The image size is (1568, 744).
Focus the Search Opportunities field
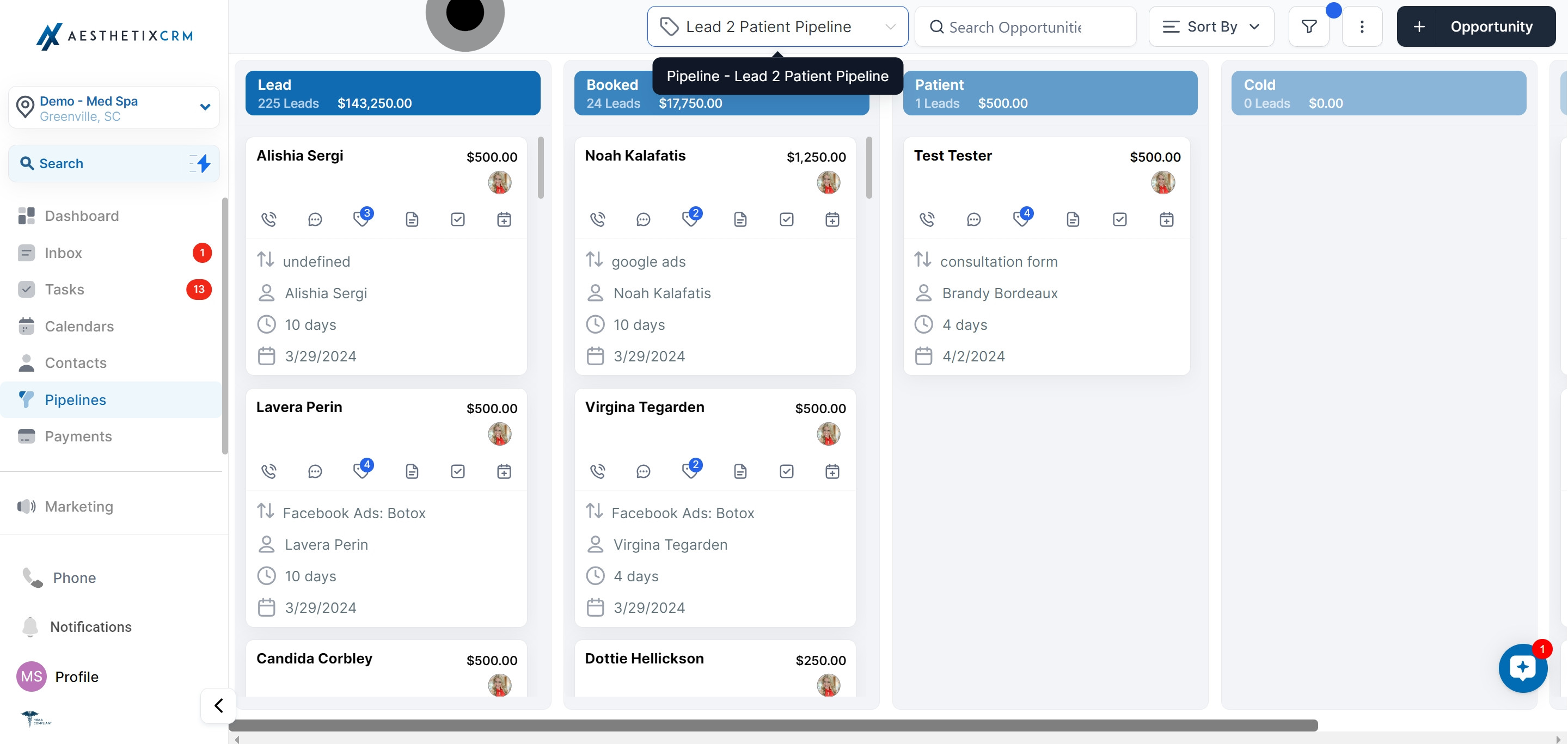[x=1025, y=27]
